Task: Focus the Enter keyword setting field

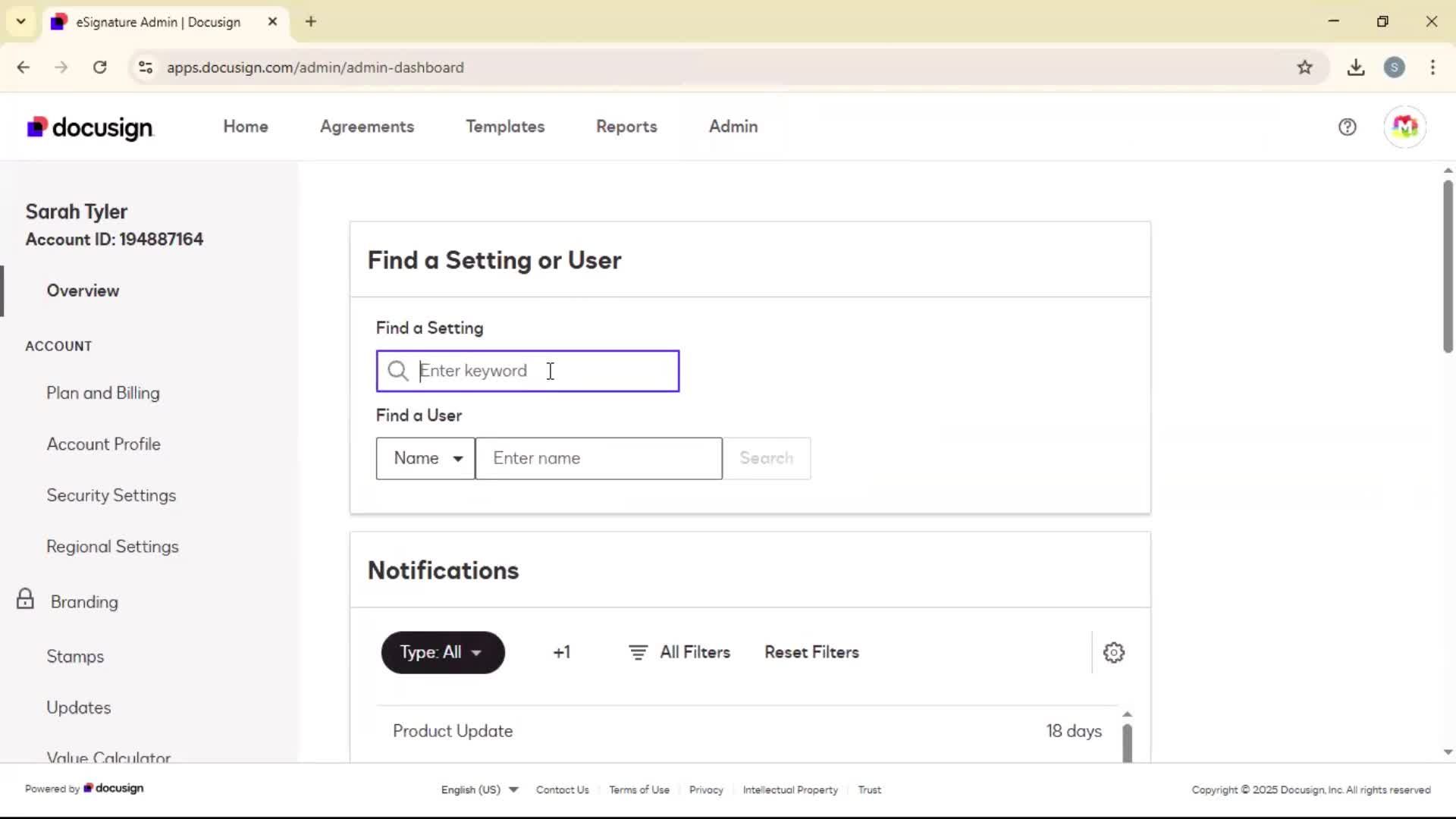Action: (528, 371)
